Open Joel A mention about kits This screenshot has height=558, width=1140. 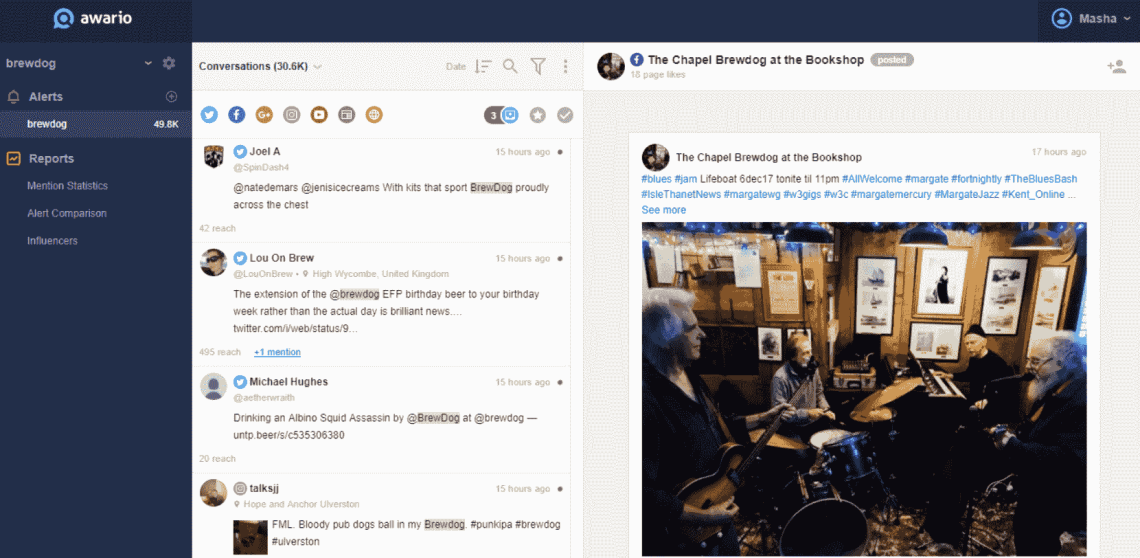[x=381, y=190]
